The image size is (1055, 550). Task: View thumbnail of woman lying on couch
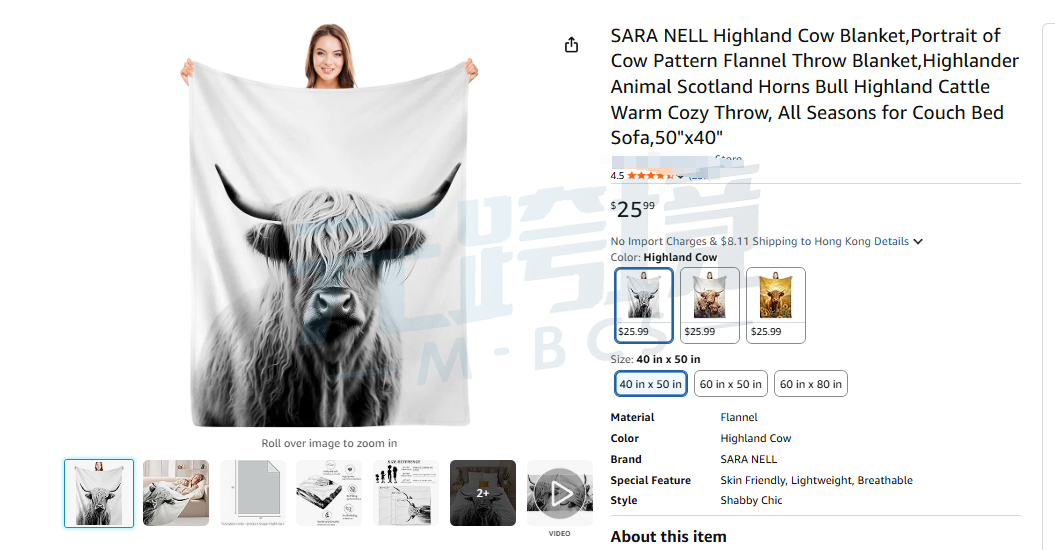176,493
